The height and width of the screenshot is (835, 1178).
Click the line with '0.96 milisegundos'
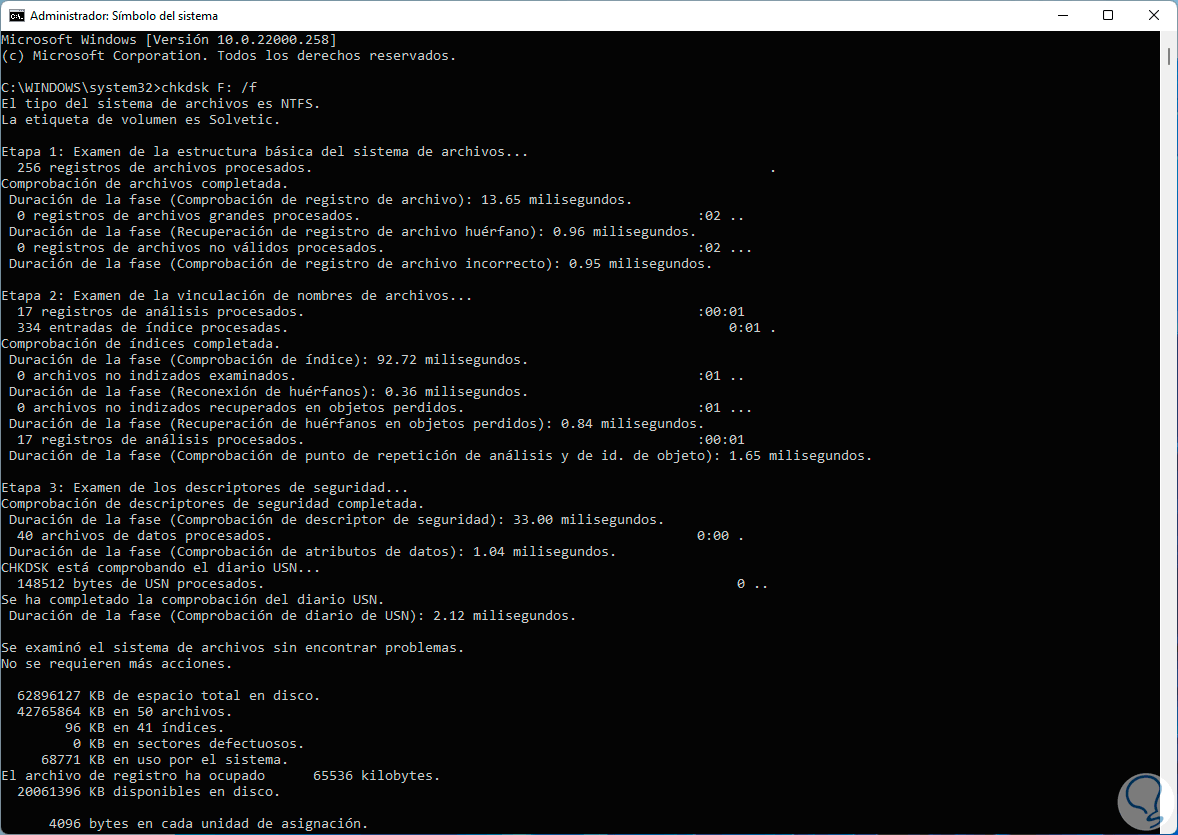[352, 231]
